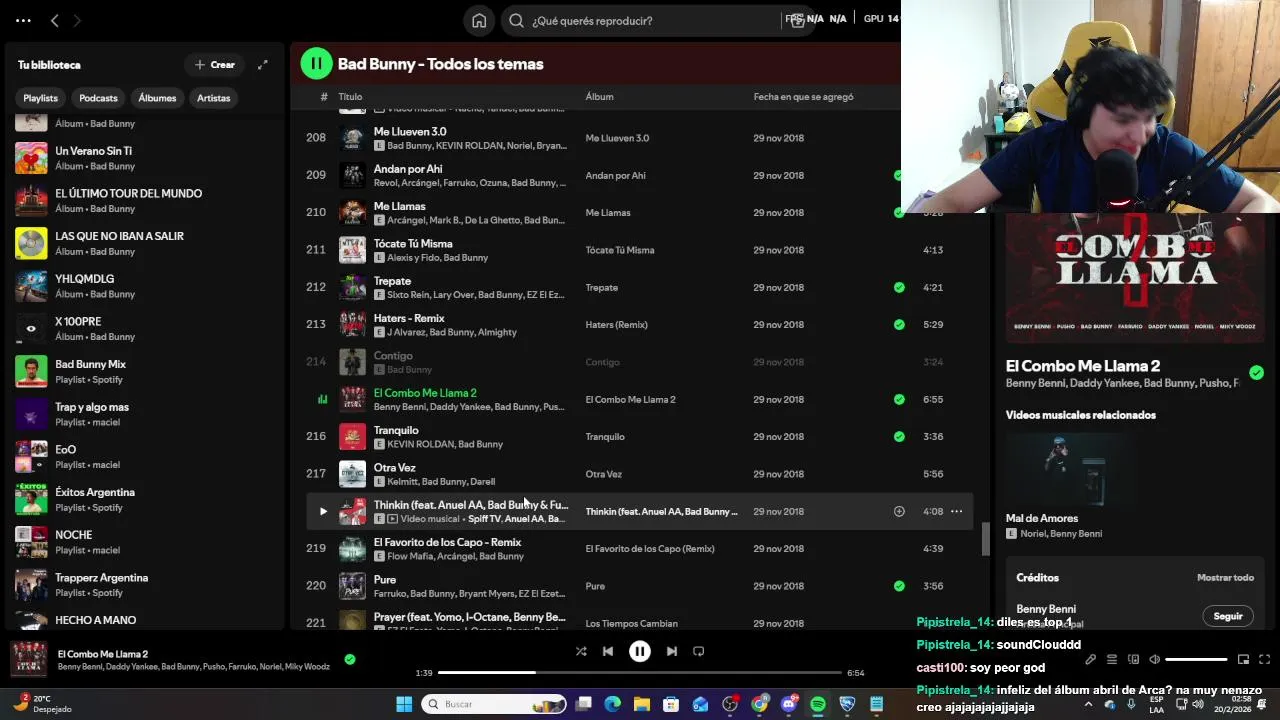Screen dimensions: 1280x720
Task: Expand Tu biblioteca to full view
Action: coord(262,65)
